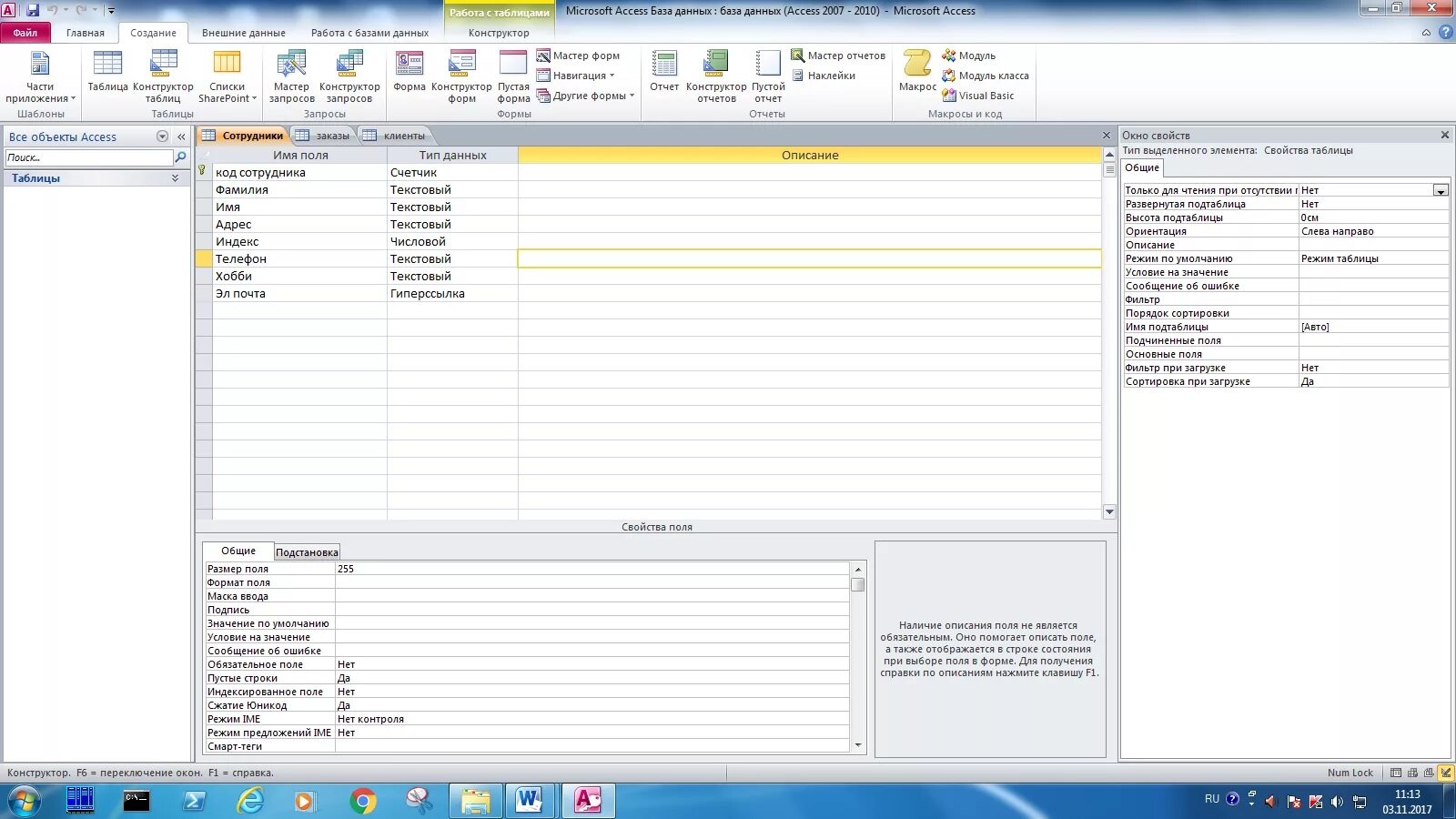This screenshot has height=819, width=1456.
Task: Insert Модуль класса
Action: click(x=986, y=76)
